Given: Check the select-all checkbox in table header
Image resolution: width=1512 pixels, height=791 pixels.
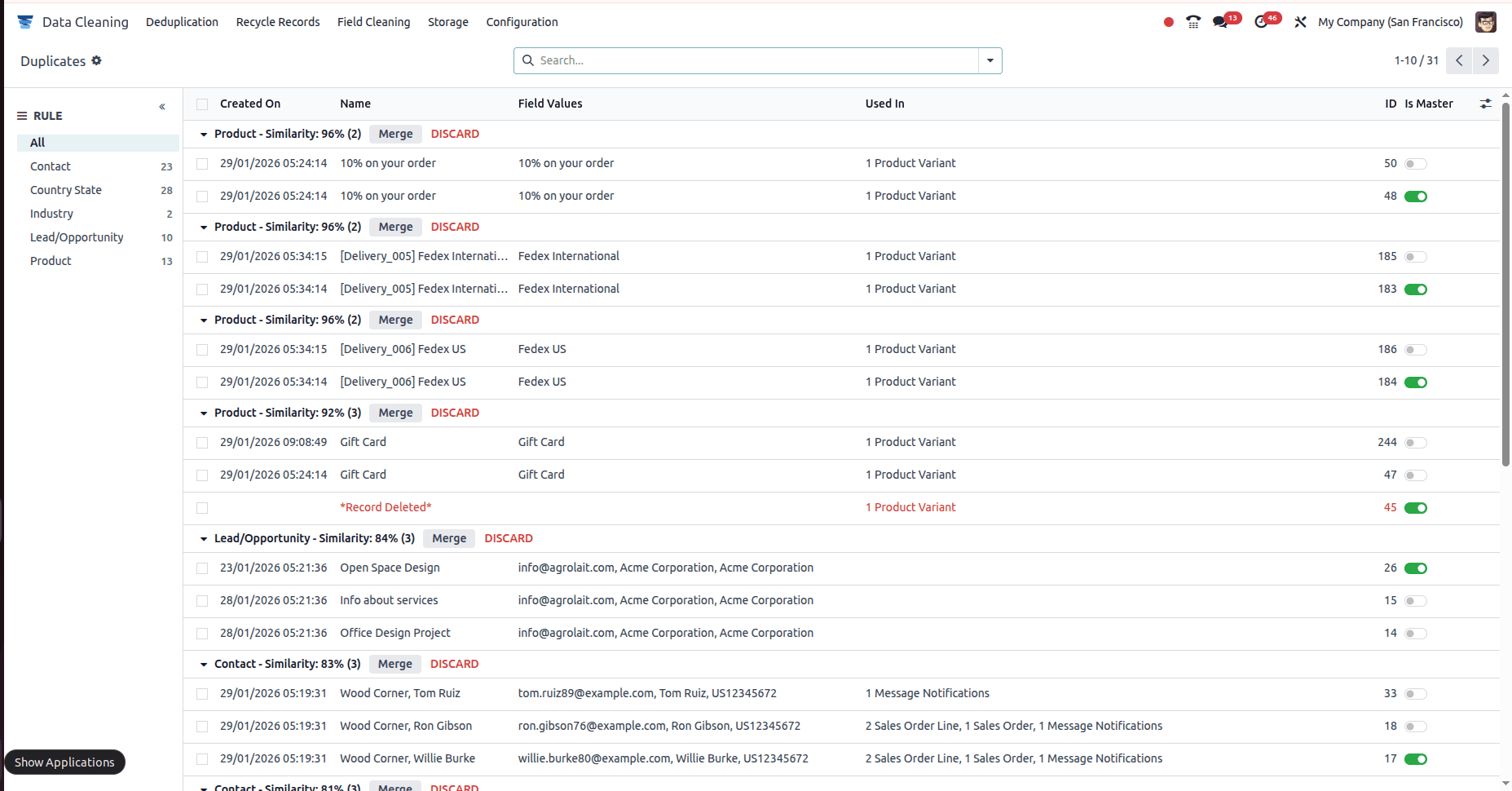Looking at the screenshot, I should point(201,104).
